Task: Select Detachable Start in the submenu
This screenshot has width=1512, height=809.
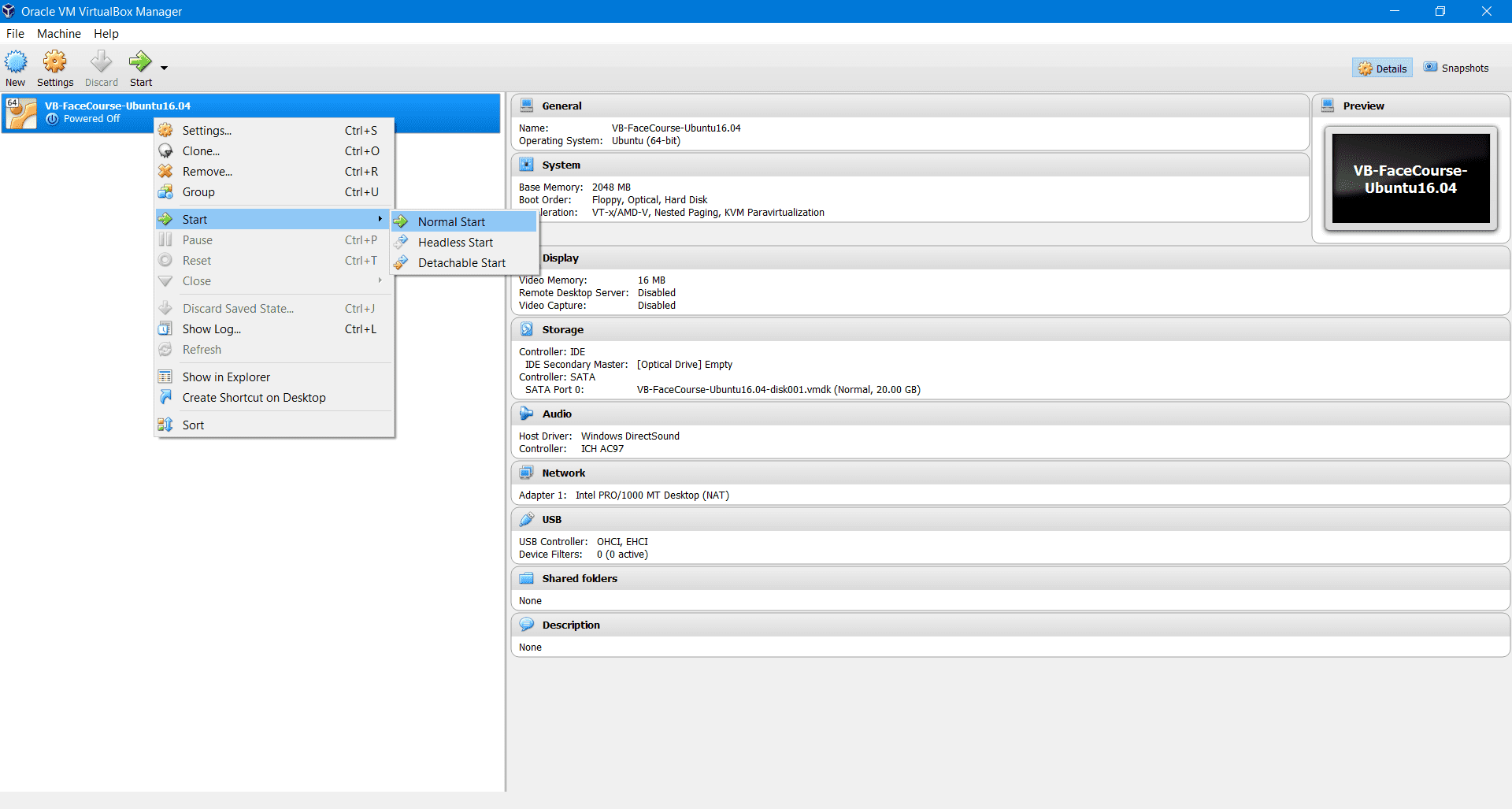Action: pos(465,263)
